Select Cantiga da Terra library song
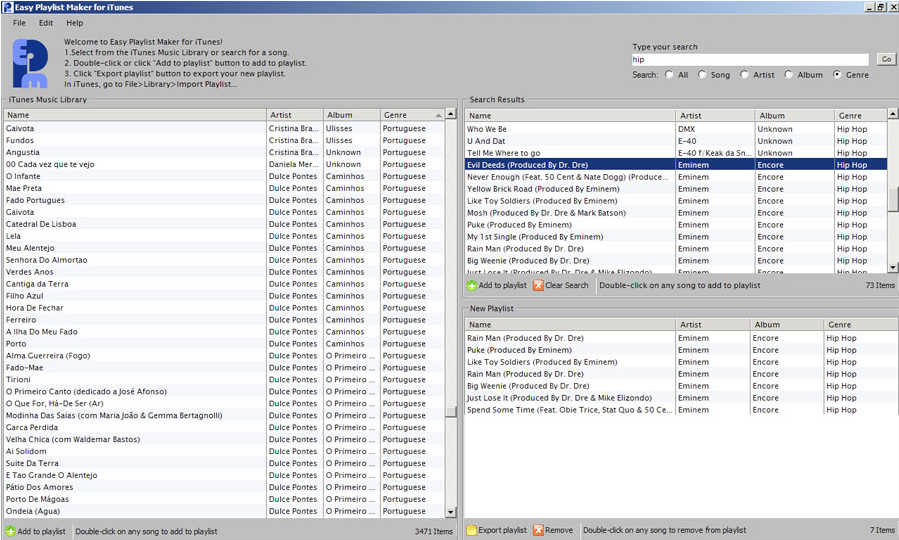This screenshot has width=899, height=540. click(224, 284)
